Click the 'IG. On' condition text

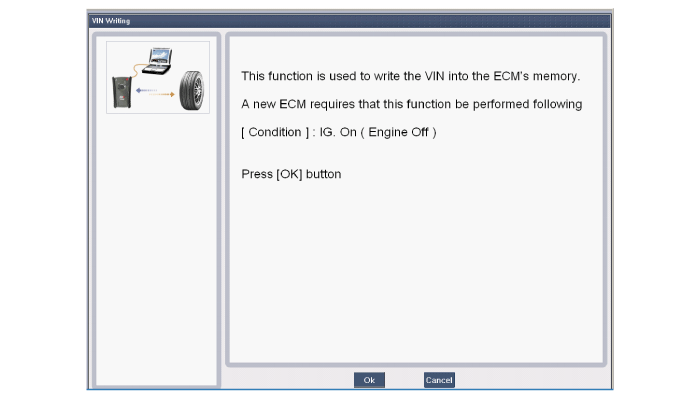pyautogui.click(x=338, y=133)
